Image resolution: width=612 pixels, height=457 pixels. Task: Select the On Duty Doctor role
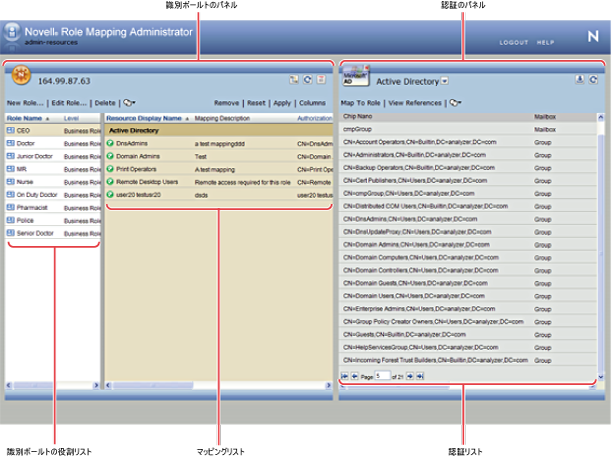tap(53, 195)
